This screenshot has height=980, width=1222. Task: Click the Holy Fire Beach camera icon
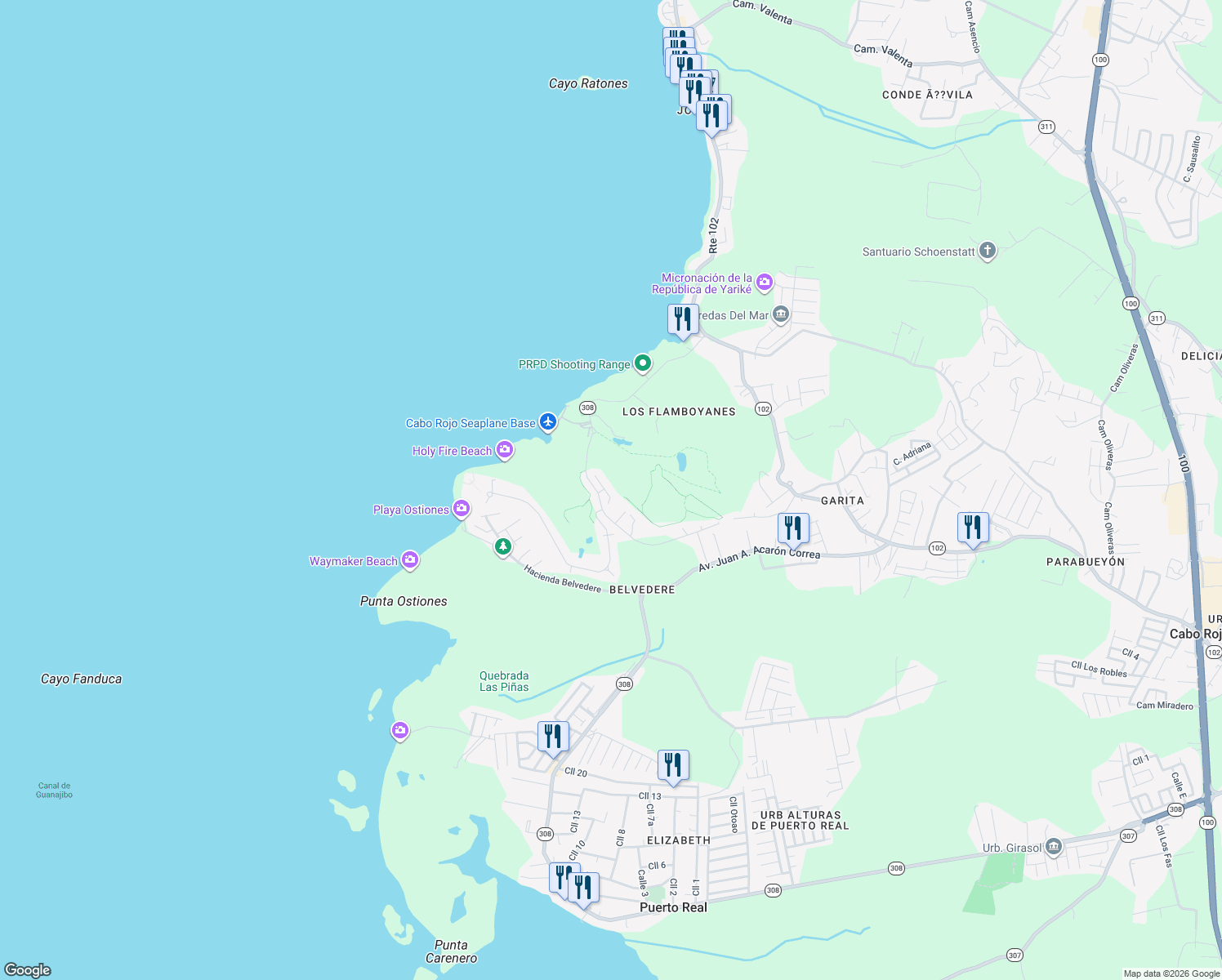coord(505,450)
